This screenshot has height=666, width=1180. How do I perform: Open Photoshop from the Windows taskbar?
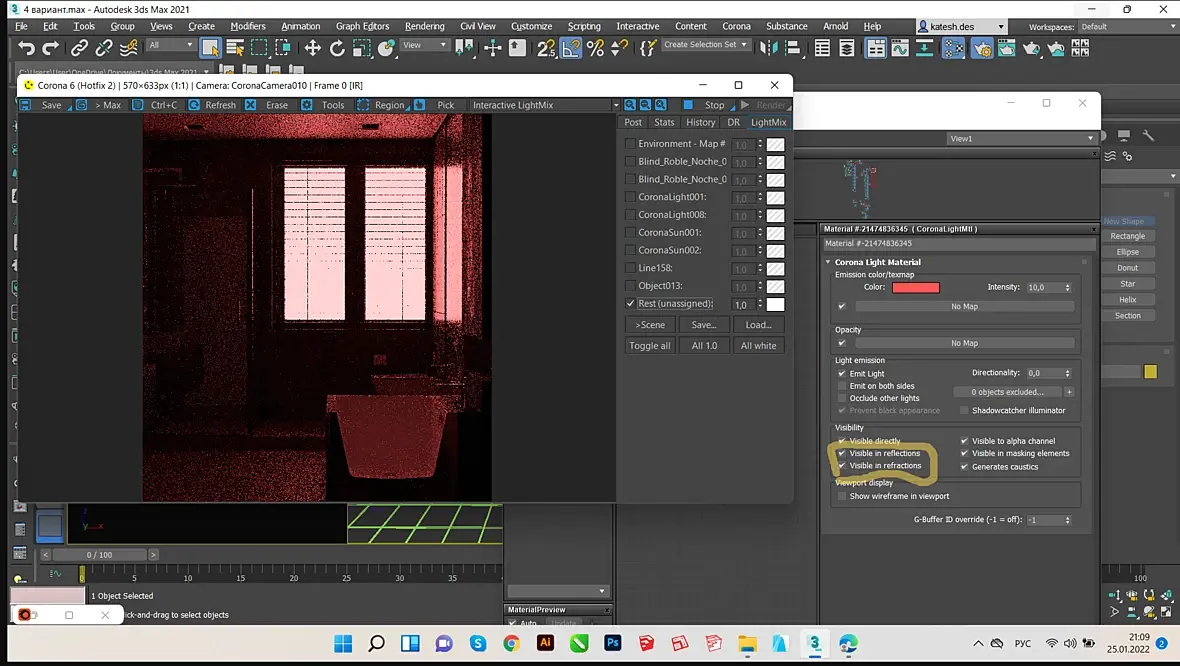pos(613,643)
